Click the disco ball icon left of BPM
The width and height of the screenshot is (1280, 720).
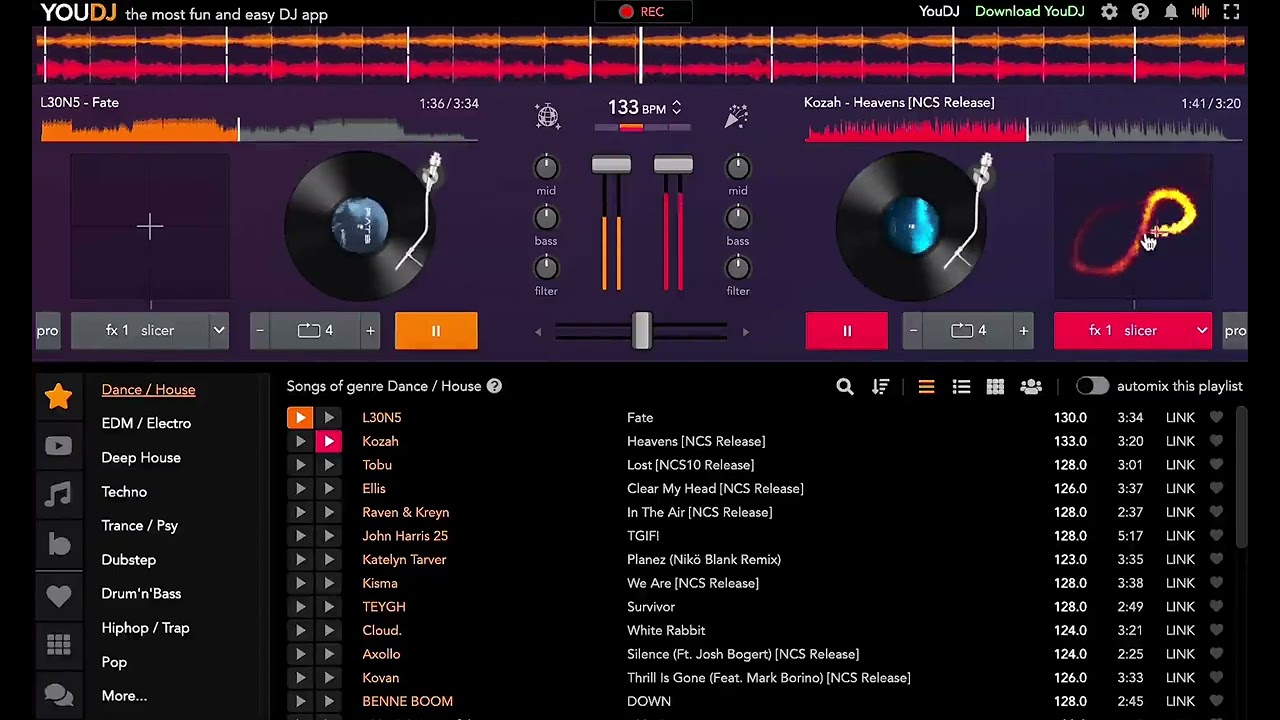point(547,117)
